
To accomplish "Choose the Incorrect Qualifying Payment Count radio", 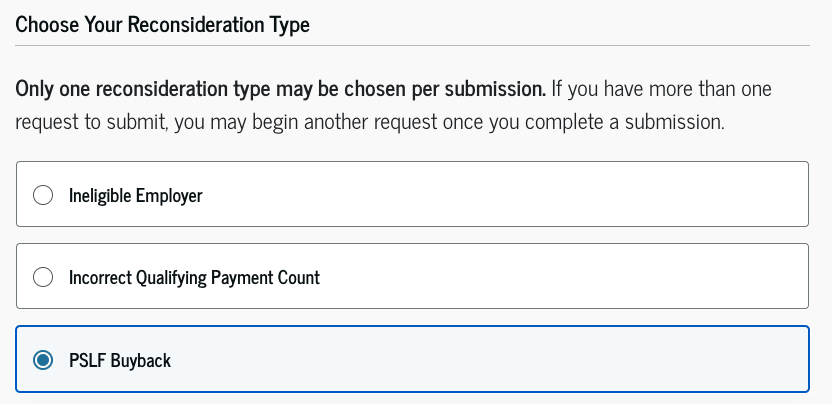I will (43, 277).
